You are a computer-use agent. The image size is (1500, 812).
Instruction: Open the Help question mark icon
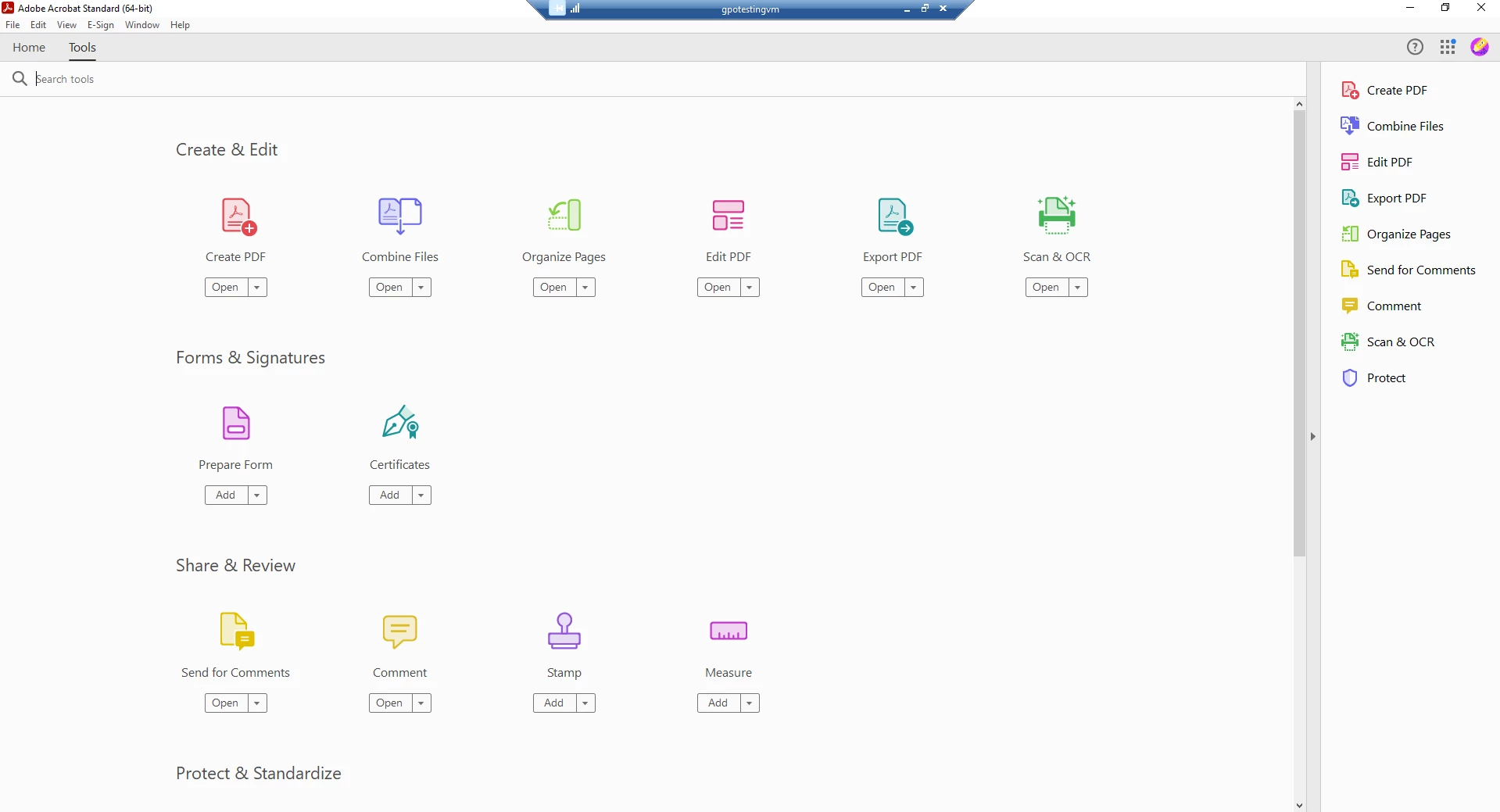[1415, 47]
